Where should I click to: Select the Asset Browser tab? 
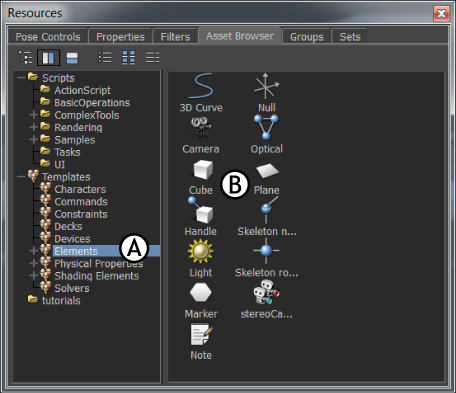240,36
